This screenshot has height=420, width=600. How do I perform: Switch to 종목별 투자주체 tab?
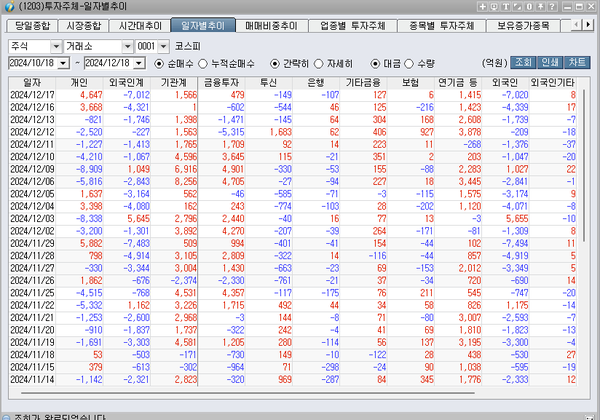tap(442, 26)
